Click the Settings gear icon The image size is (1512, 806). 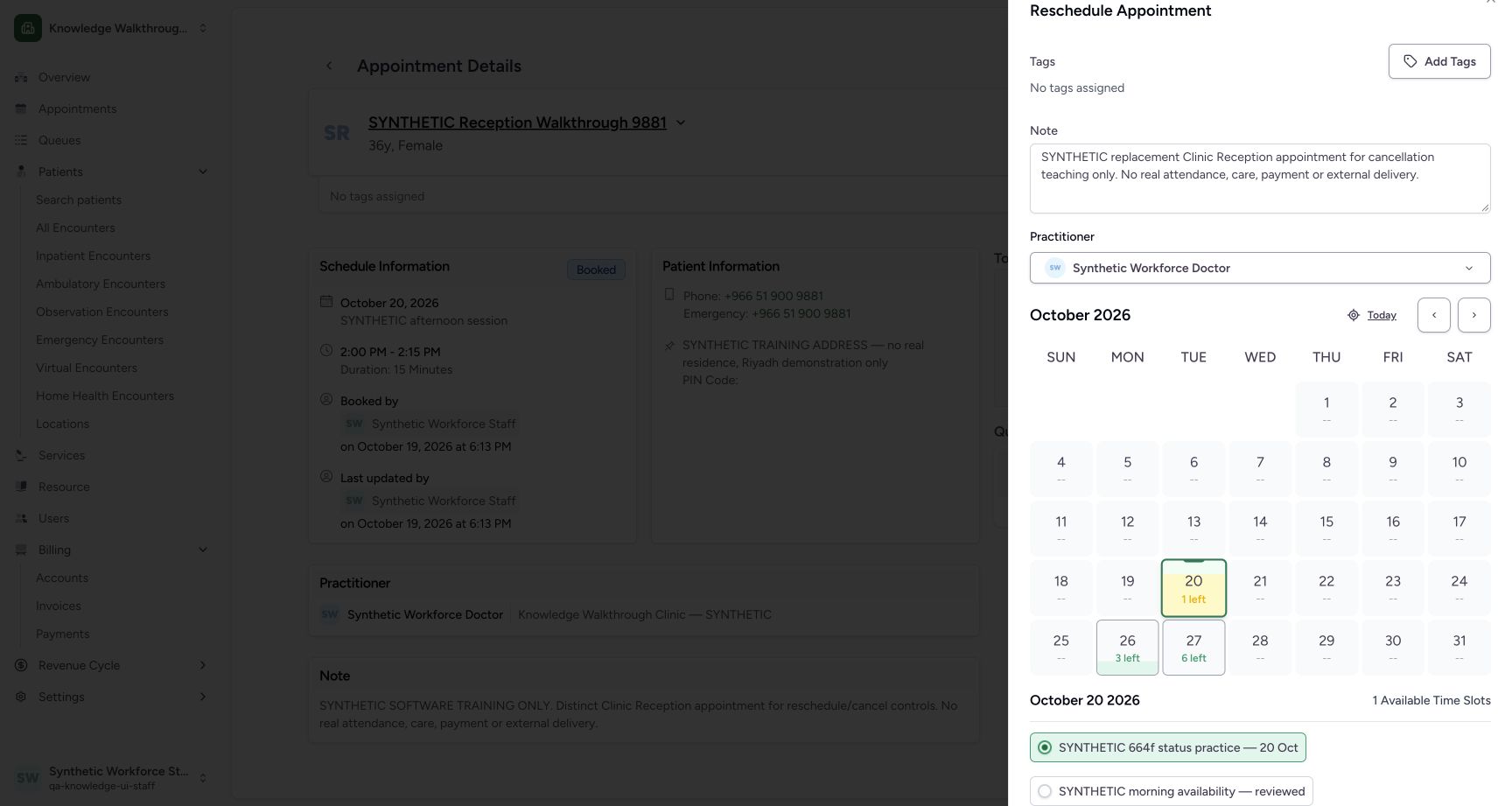point(21,697)
